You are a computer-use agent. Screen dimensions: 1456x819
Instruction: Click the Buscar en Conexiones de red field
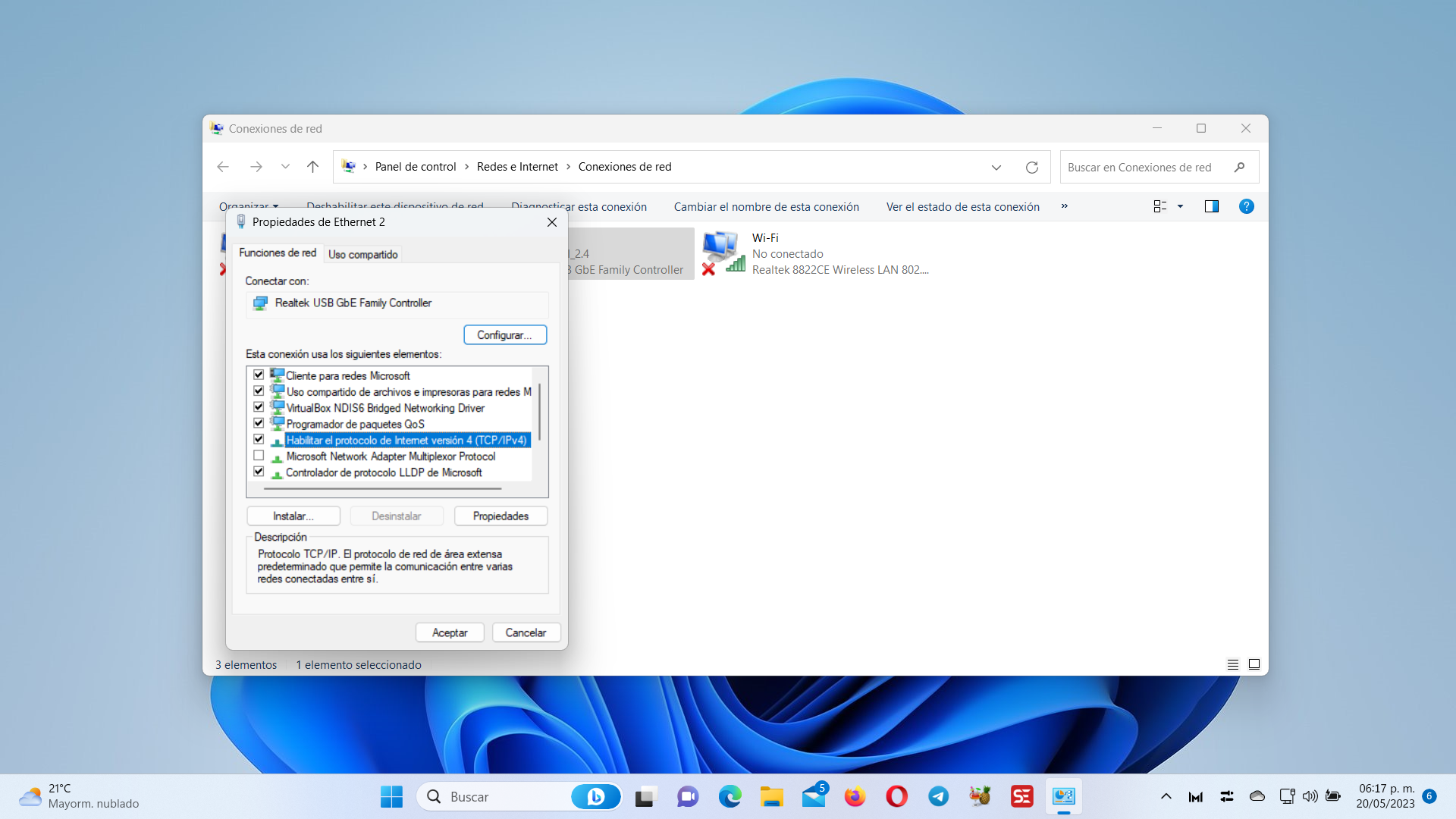(x=1140, y=168)
